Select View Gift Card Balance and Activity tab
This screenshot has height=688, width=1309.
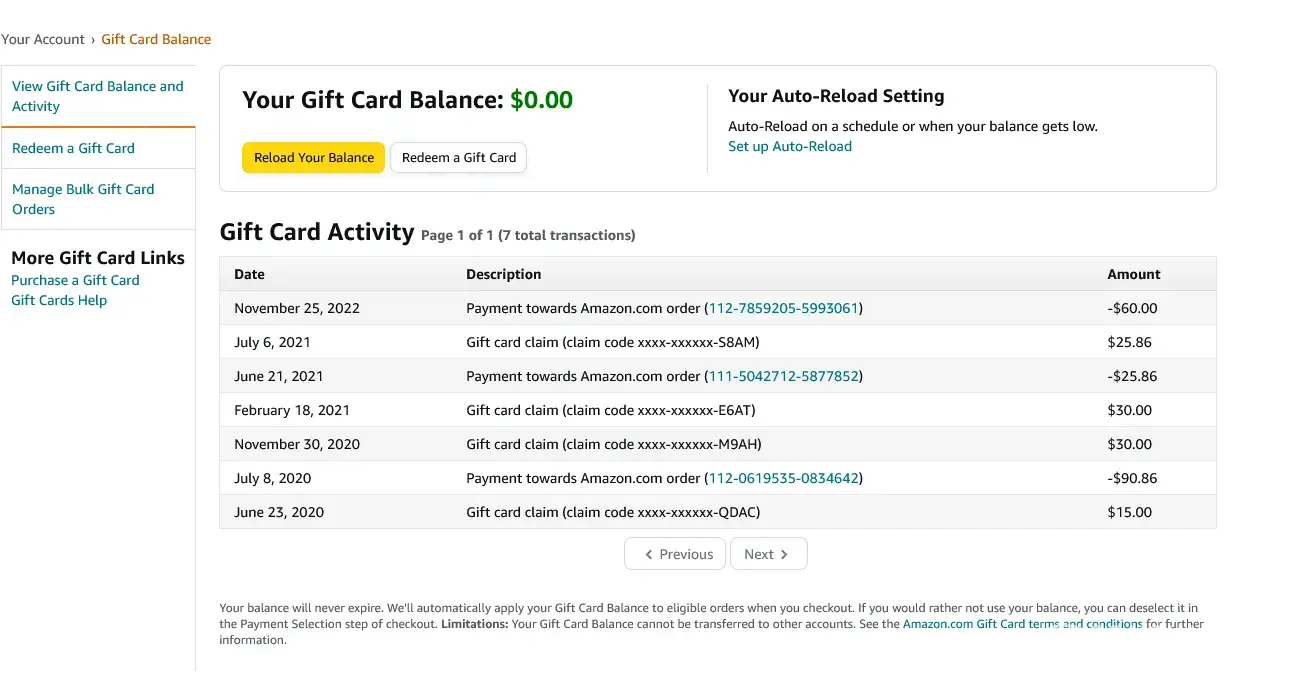(x=98, y=96)
